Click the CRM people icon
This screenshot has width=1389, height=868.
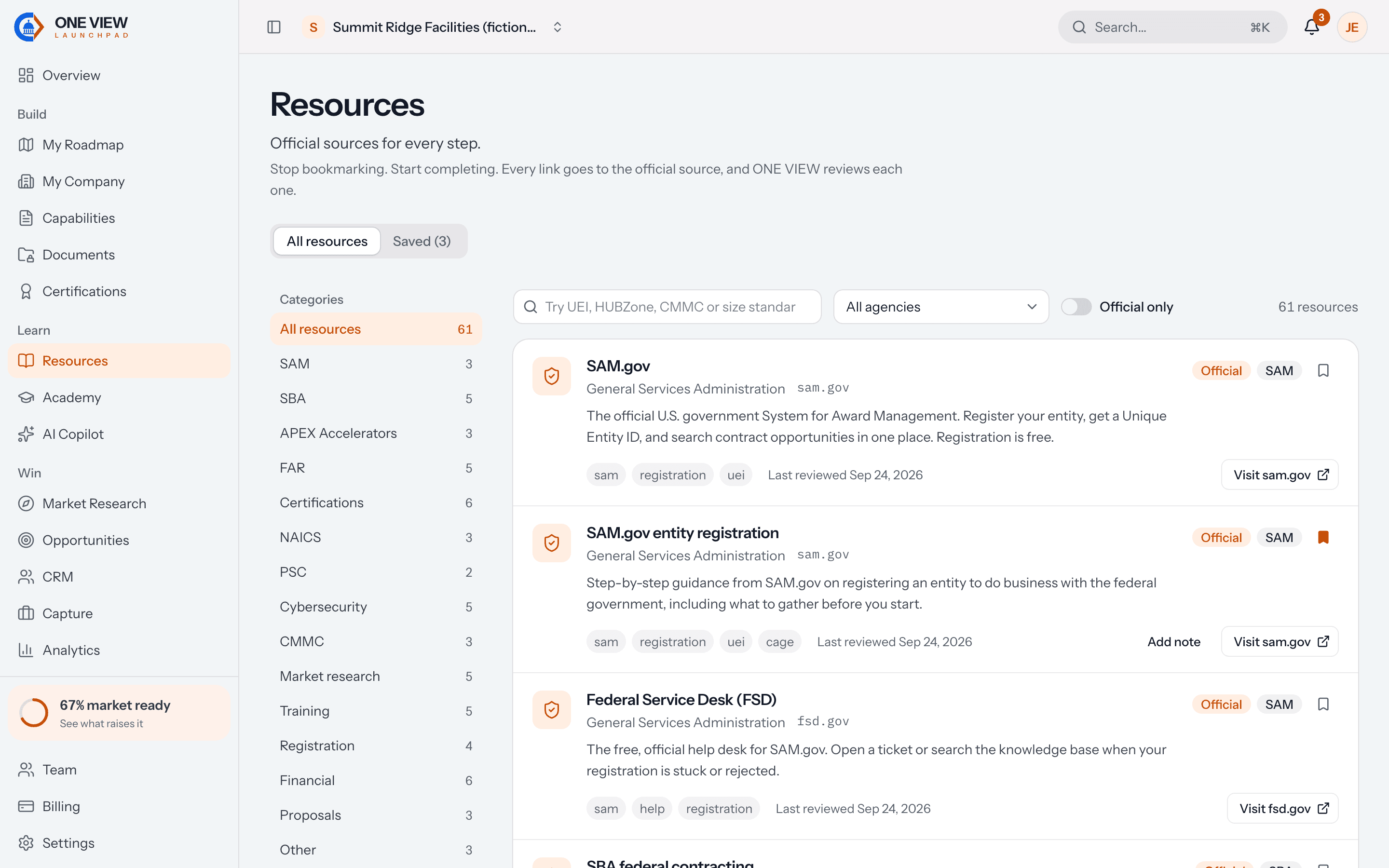pyautogui.click(x=26, y=577)
